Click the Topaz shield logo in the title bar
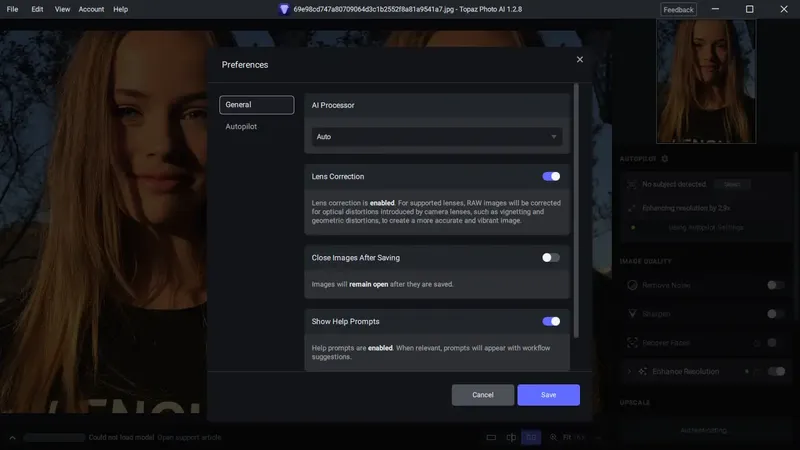The width and height of the screenshot is (800, 450). 284,9
